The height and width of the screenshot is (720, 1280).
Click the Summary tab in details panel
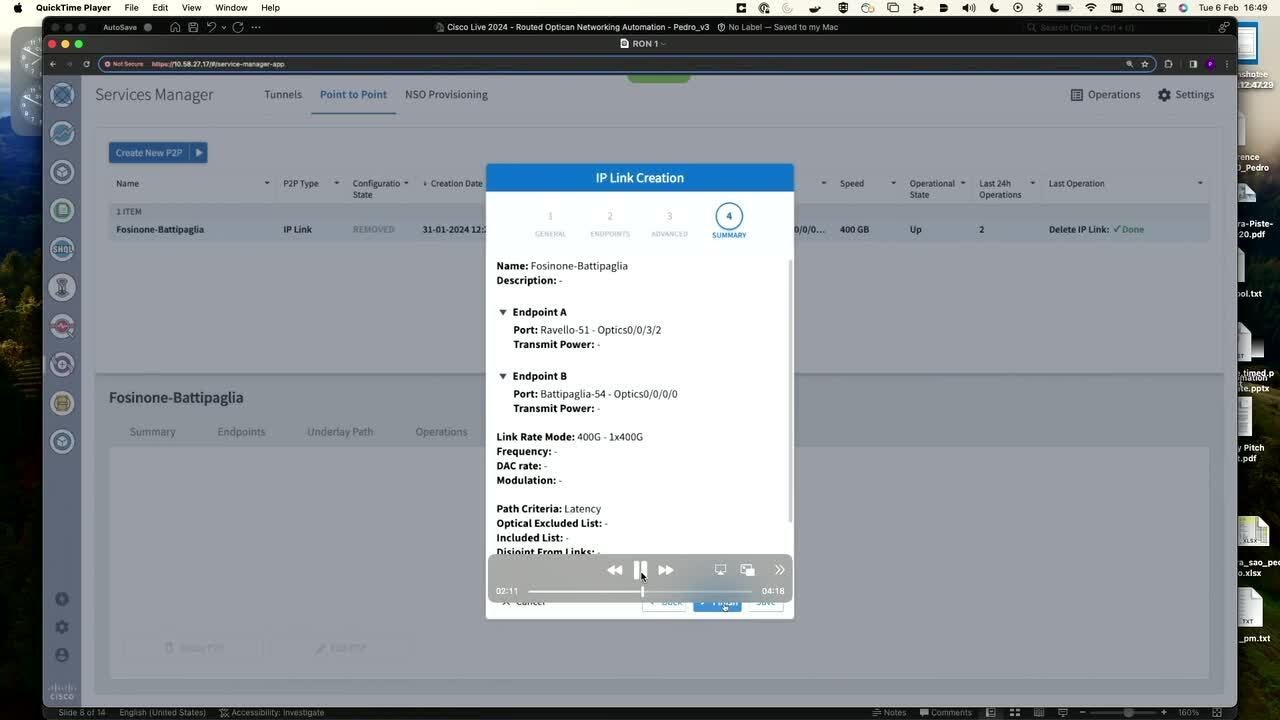coord(152,432)
